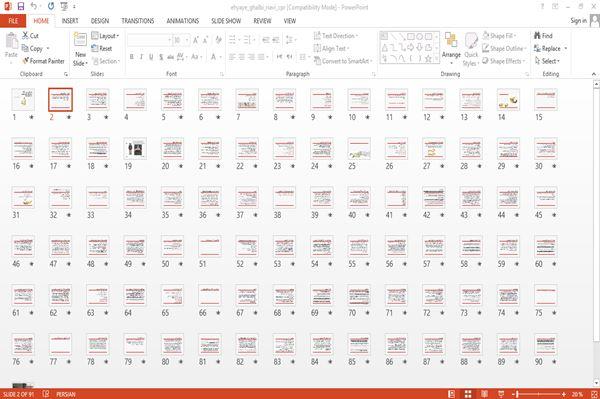This screenshot has height=399, width=600.
Task: Click the PowerPoint app icon in title bar
Action: coord(7,7)
